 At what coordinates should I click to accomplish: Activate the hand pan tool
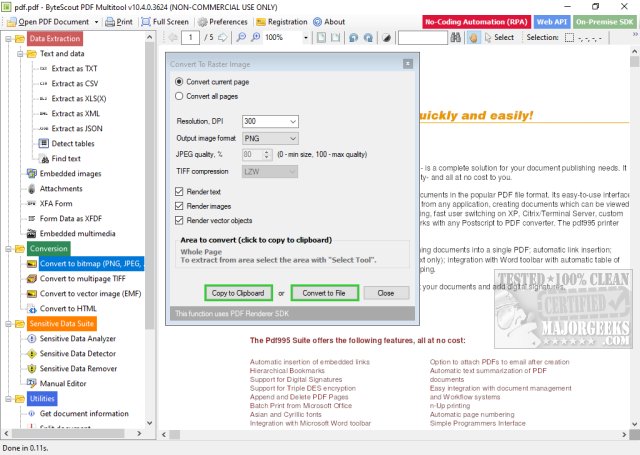[x=473, y=38]
